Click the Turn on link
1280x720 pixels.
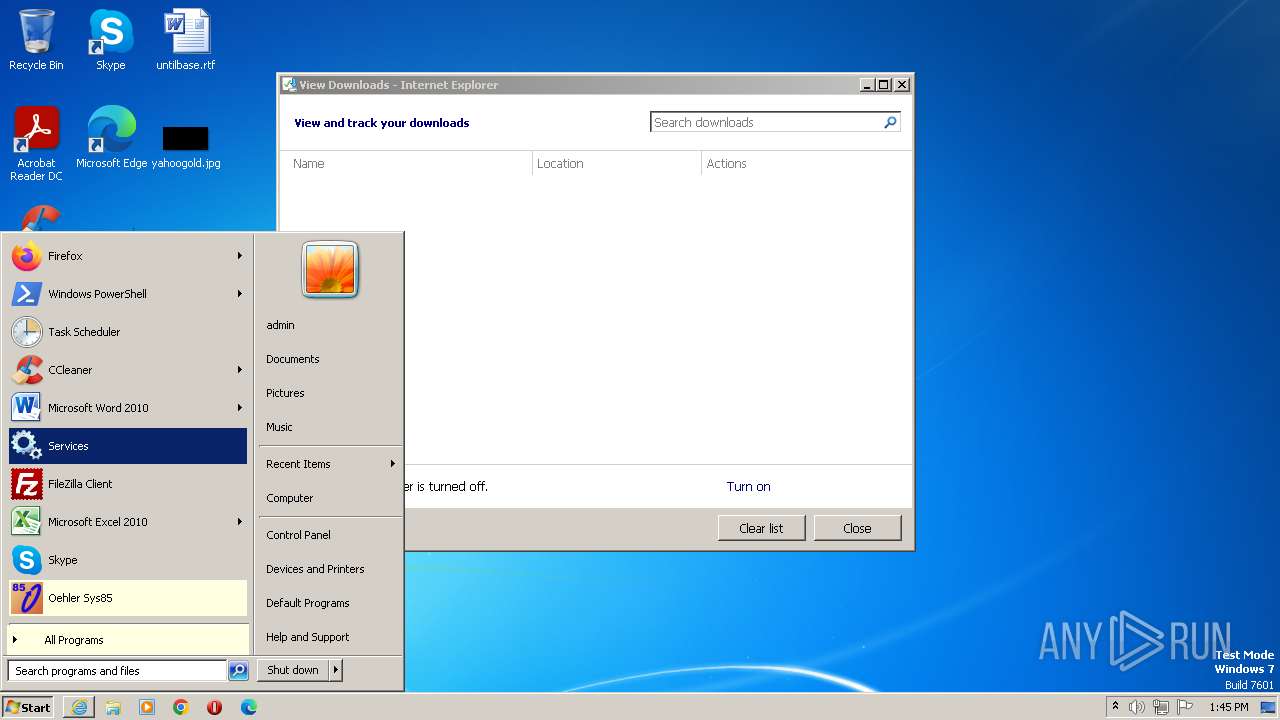748,486
